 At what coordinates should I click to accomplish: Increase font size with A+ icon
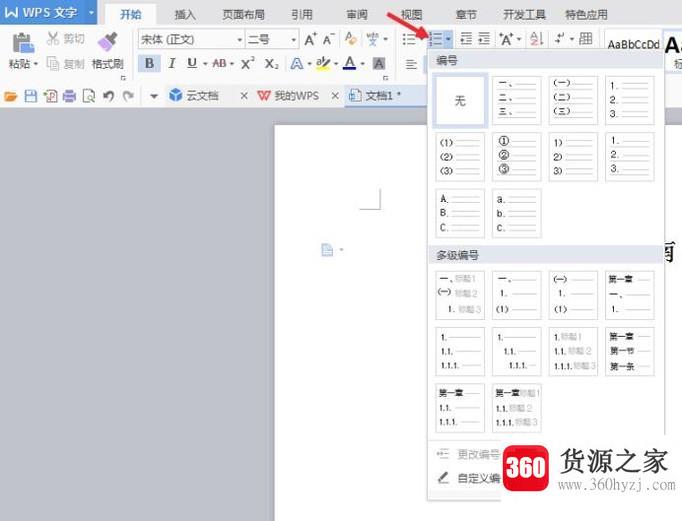click(x=310, y=40)
